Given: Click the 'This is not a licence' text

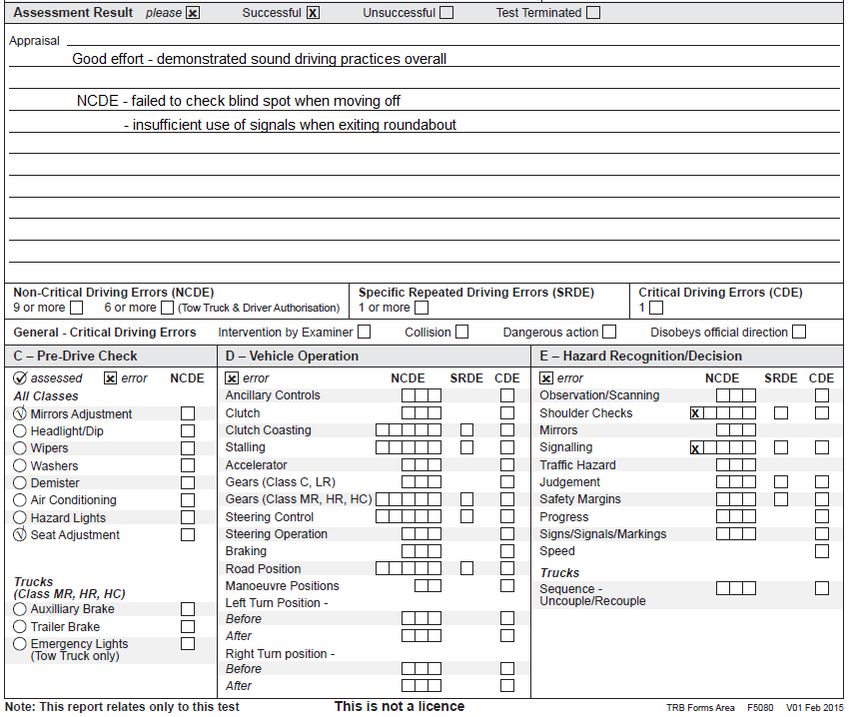Looking at the screenshot, I should tap(400, 706).
